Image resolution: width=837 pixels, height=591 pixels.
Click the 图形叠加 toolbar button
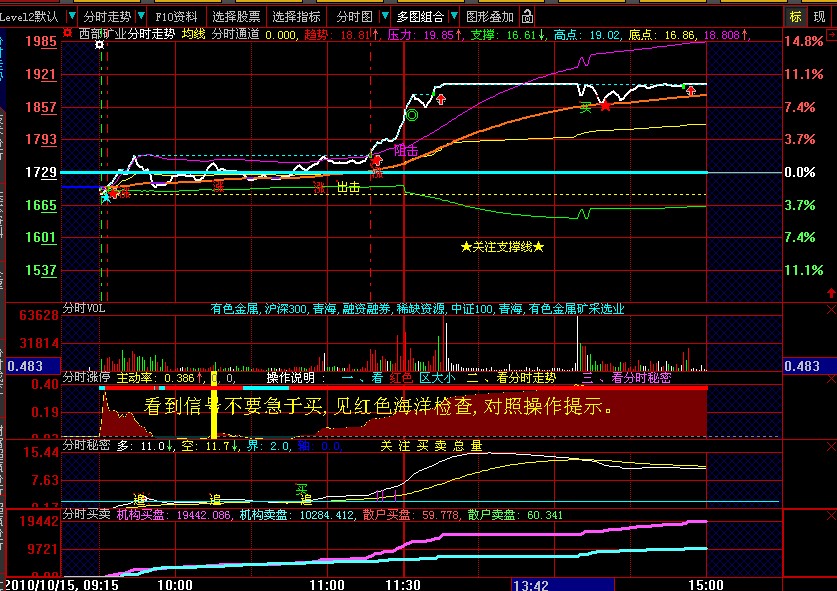[x=489, y=17]
